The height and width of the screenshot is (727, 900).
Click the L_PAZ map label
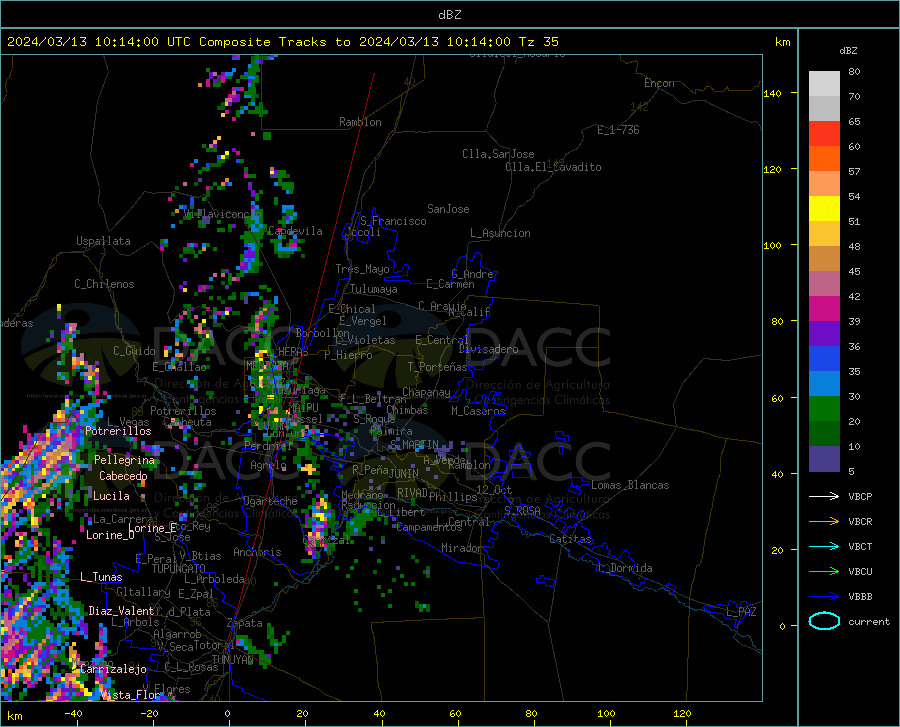(x=741, y=612)
